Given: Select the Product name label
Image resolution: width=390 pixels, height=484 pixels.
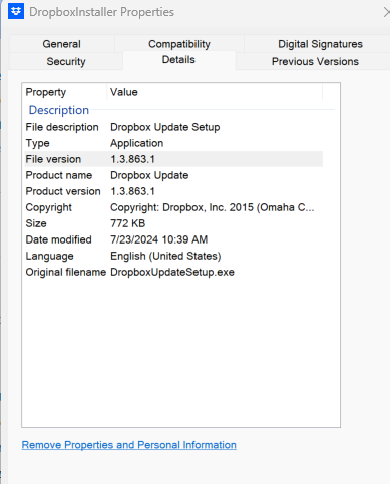Looking at the screenshot, I should click(59, 175).
